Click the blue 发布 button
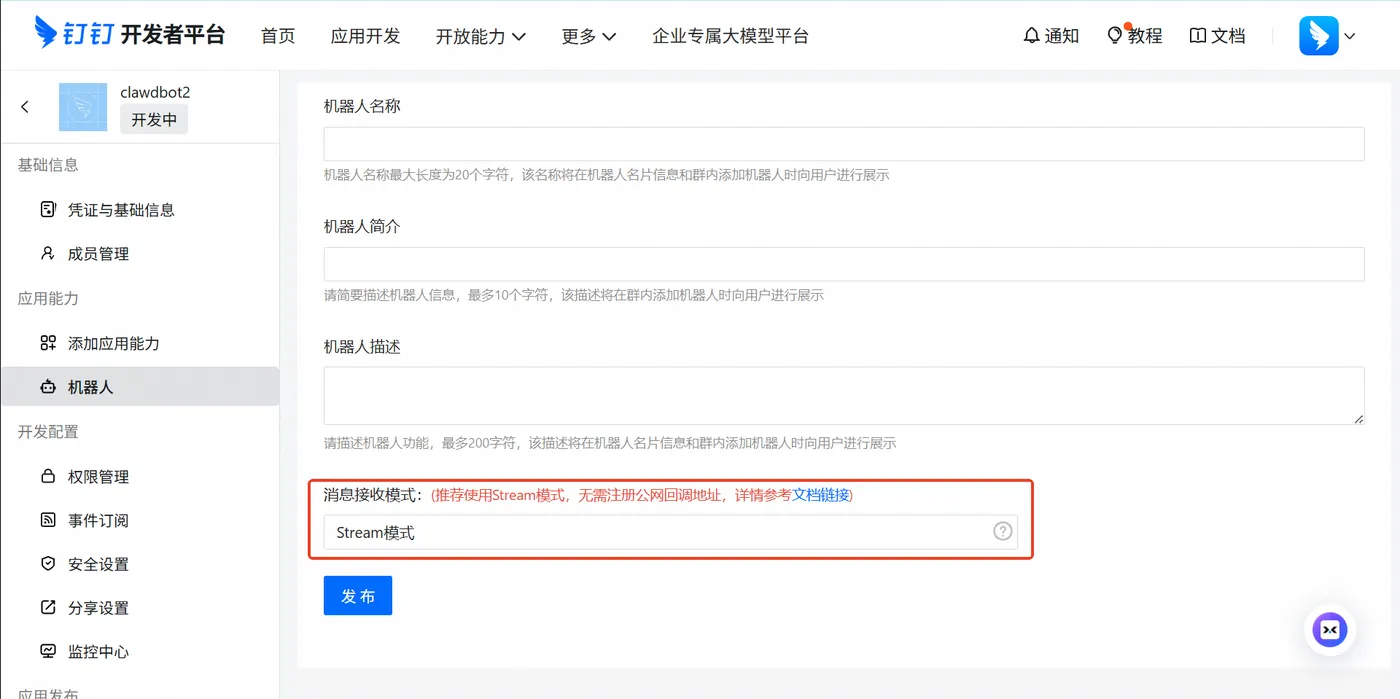The width and height of the screenshot is (1400, 699). pyautogui.click(x=358, y=595)
